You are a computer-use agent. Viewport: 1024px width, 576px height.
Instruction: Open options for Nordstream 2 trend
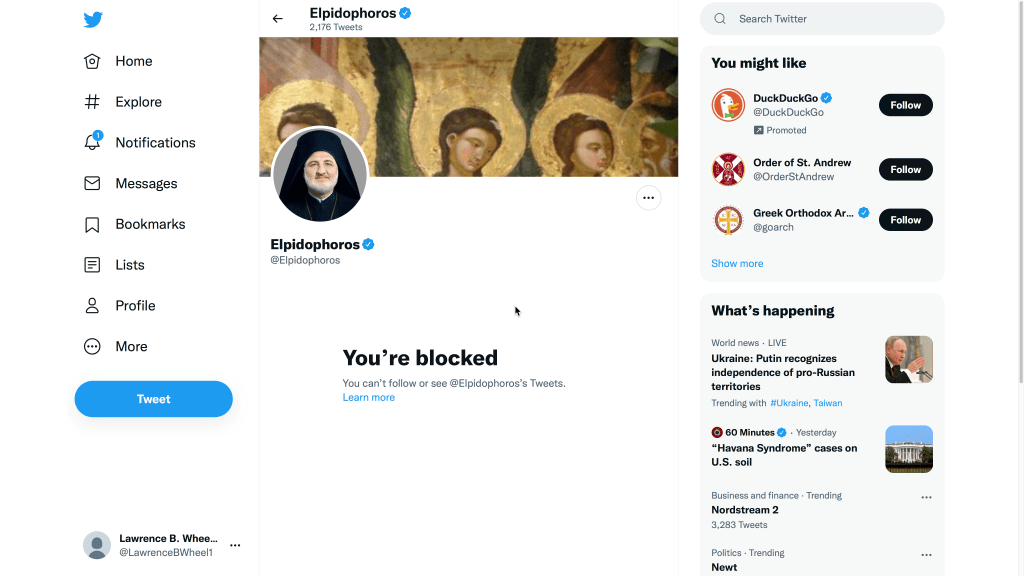tap(926, 497)
